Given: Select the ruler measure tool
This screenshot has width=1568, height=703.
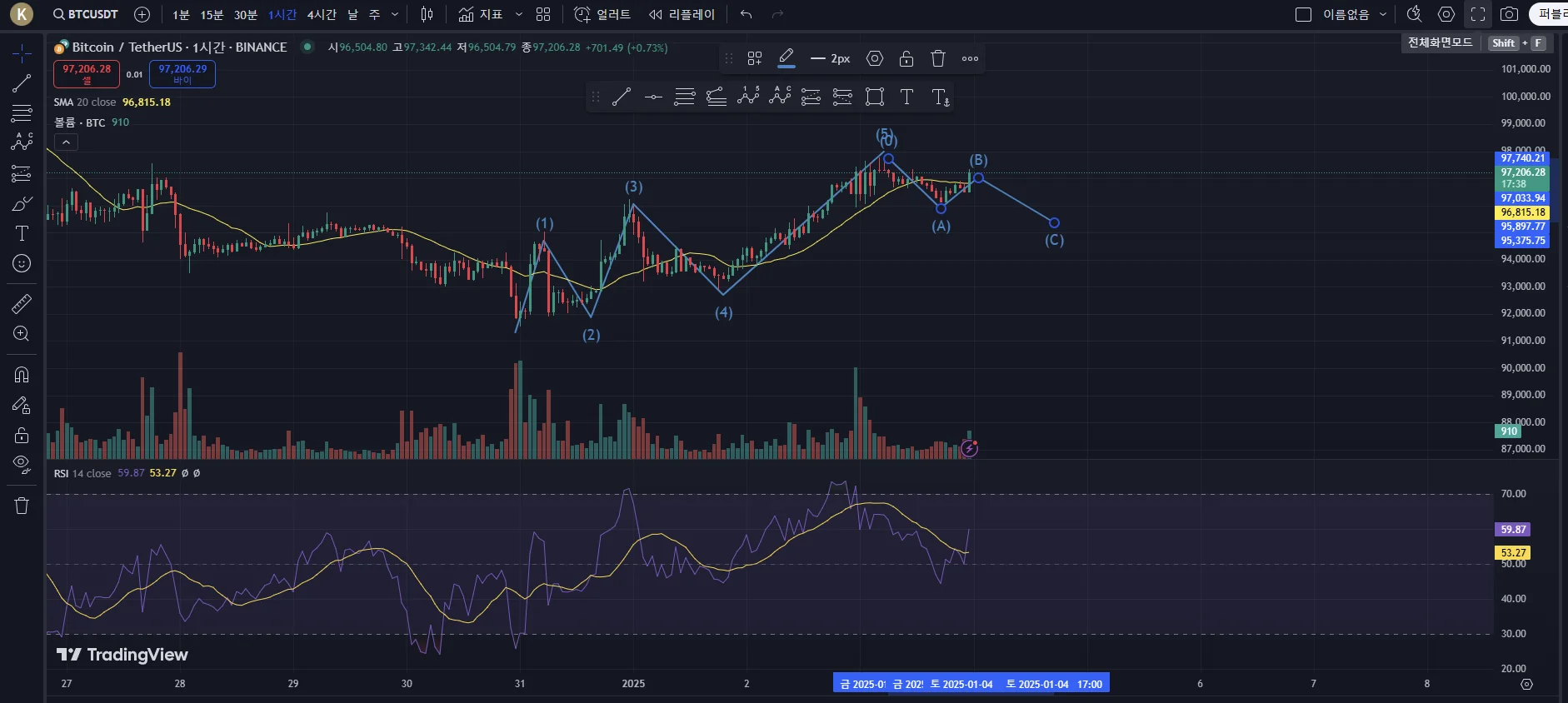Looking at the screenshot, I should point(22,304).
